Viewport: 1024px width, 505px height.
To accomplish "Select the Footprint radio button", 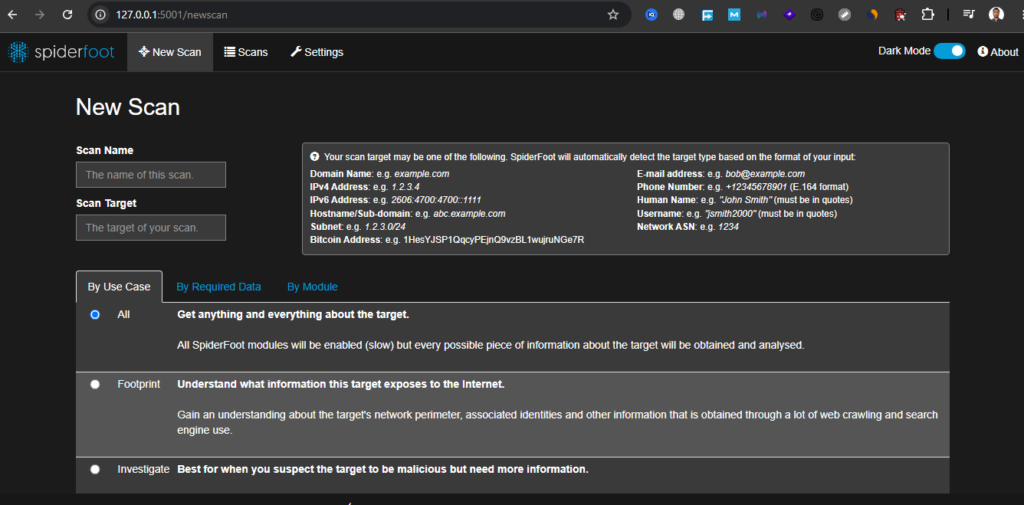I will pyautogui.click(x=95, y=384).
